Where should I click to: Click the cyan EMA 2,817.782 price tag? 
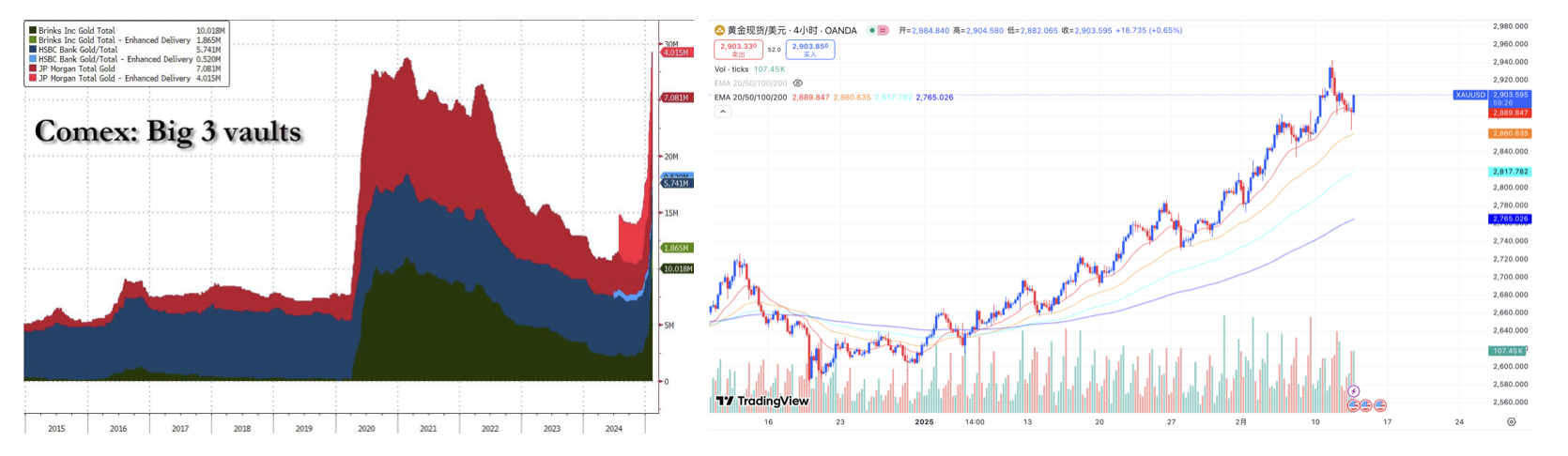click(x=1509, y=172)
